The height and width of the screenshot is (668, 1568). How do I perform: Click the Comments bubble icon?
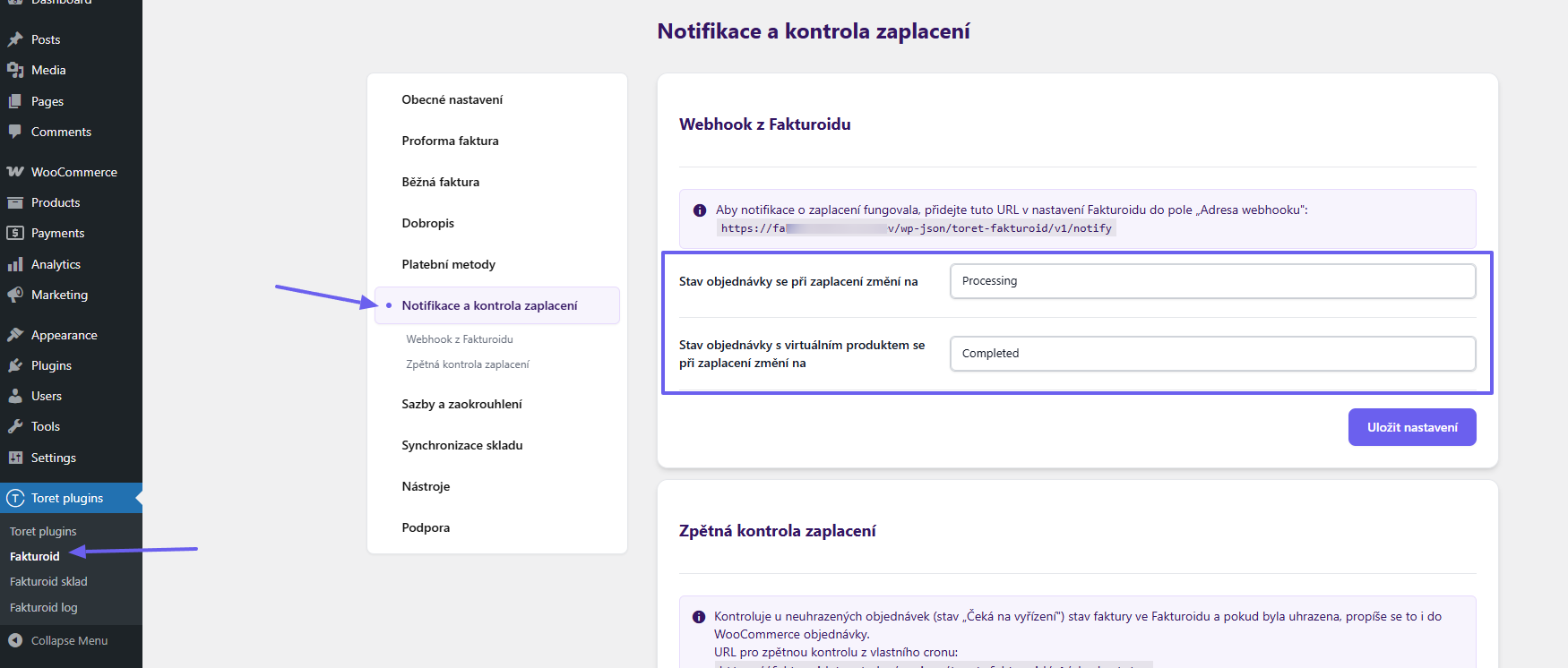tap(15, 132)
